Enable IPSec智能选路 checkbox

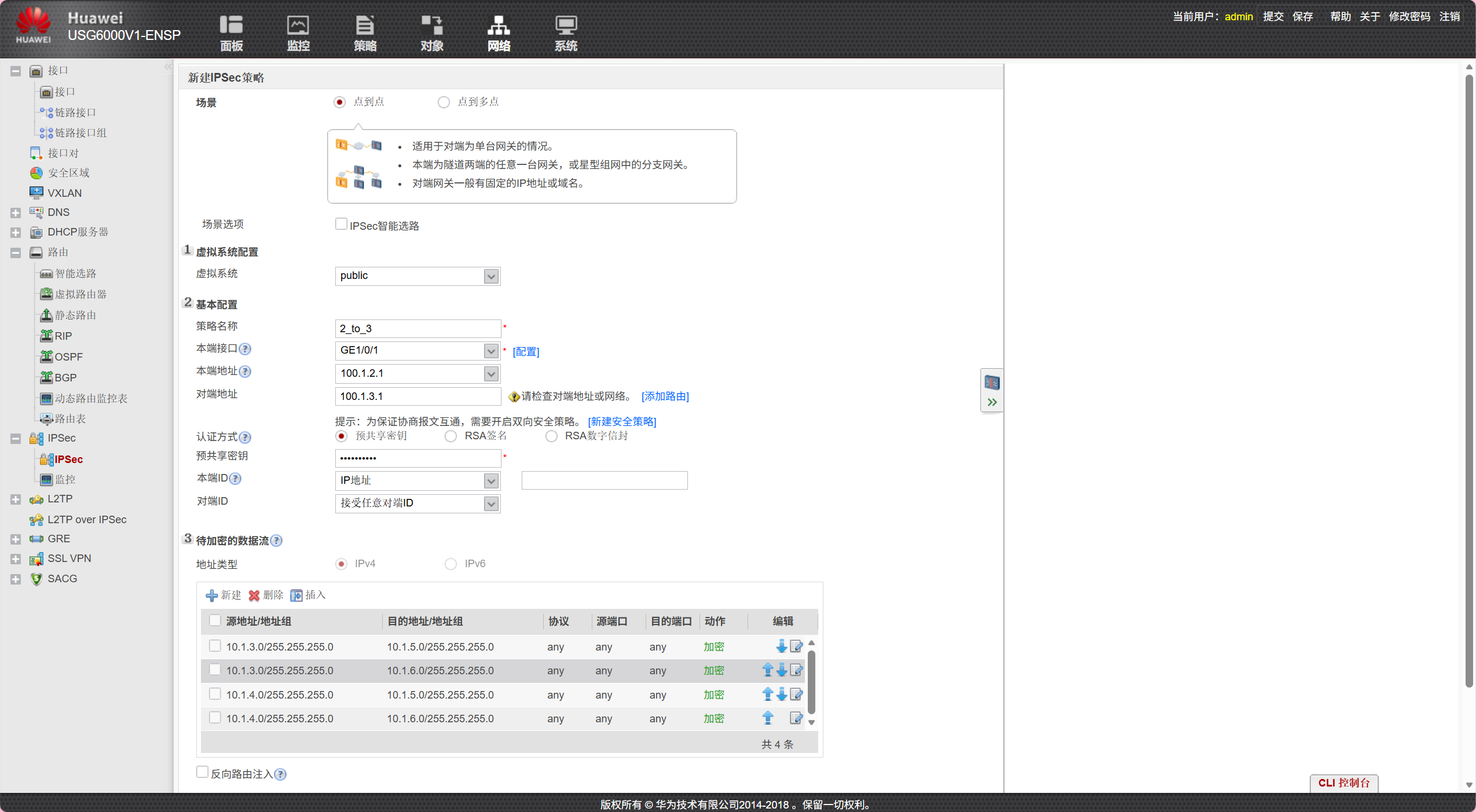341,225
